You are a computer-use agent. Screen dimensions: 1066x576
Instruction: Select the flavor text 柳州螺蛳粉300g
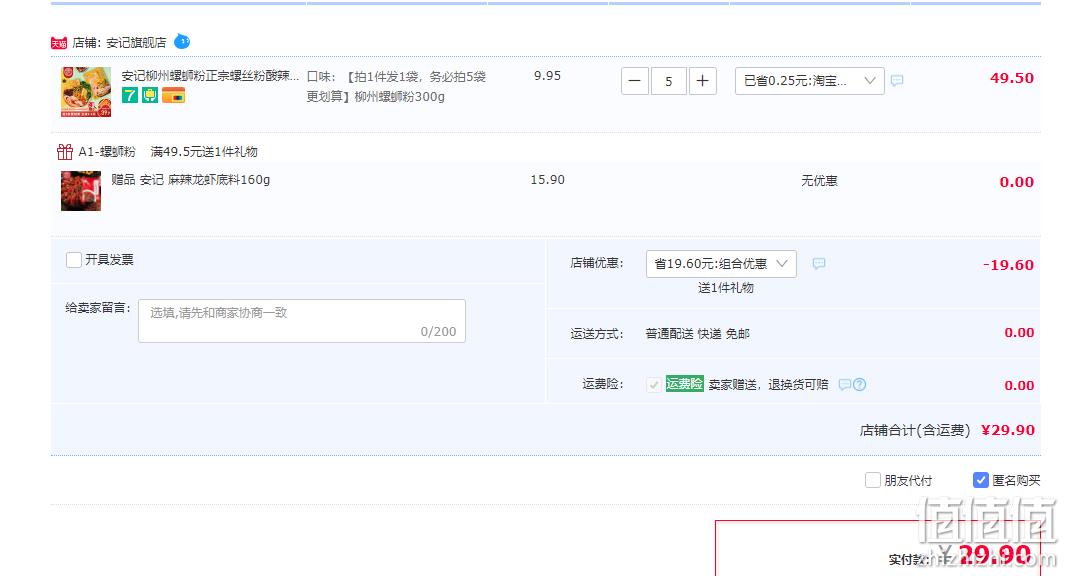tap(400, 97)
